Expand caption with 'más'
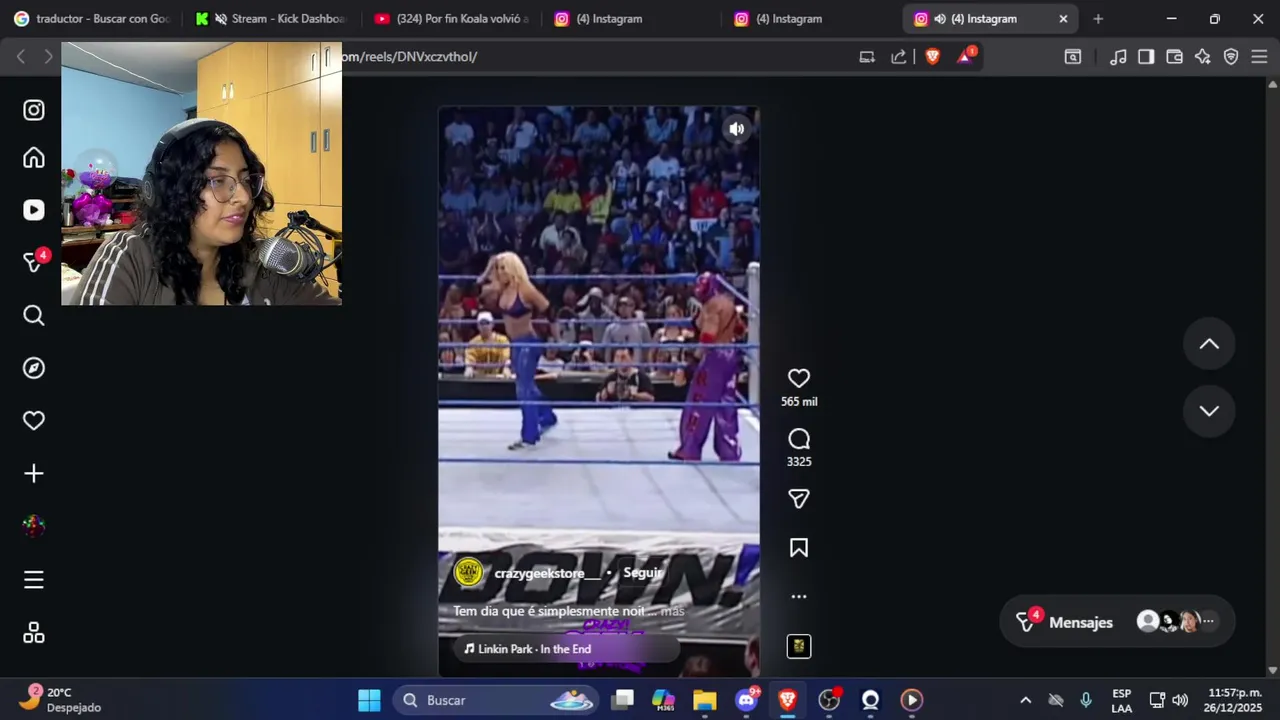 (672, 611)
